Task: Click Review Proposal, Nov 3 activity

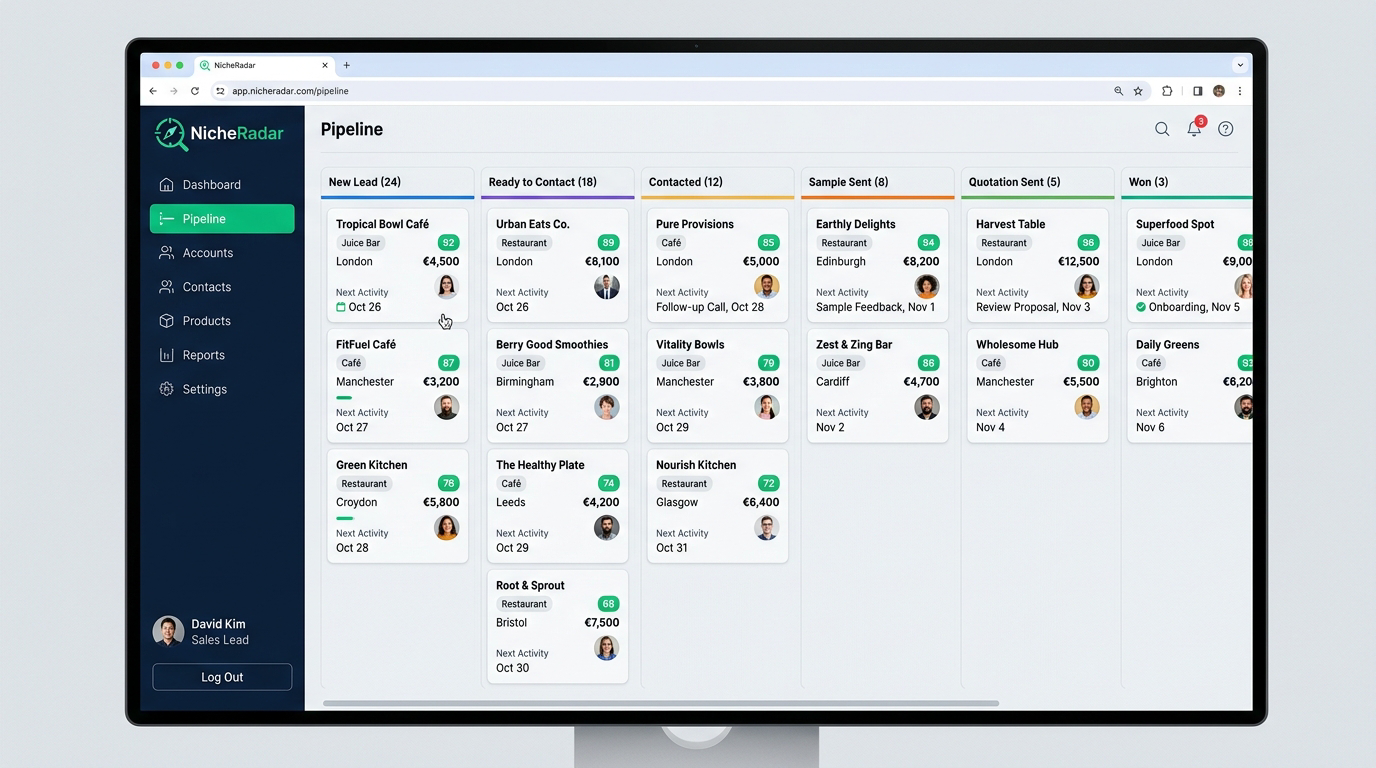Action: (x=1034, y=307)
